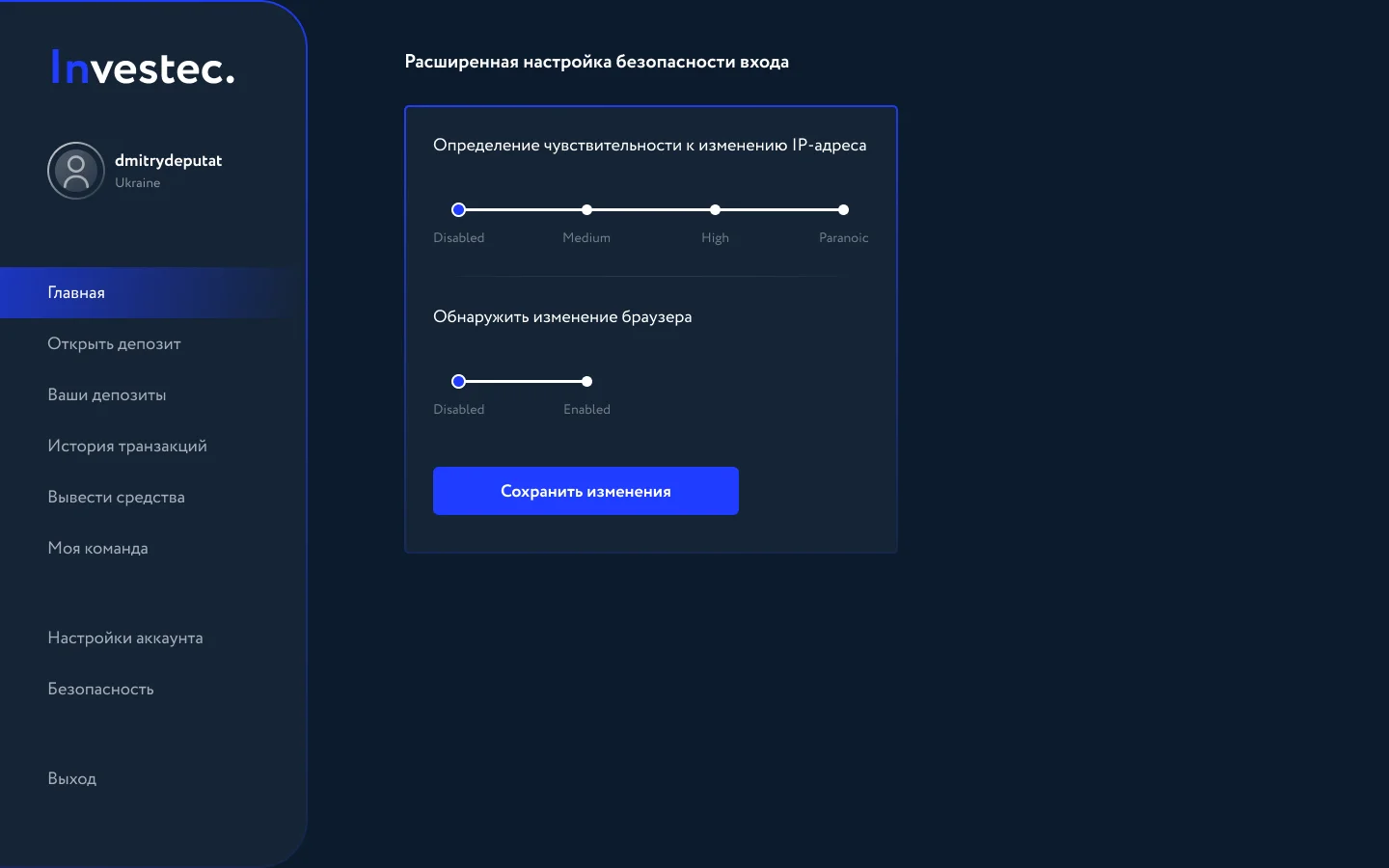Set IP sensitivity slider to Medium
Screen dimensions: 1389x868
586,209
